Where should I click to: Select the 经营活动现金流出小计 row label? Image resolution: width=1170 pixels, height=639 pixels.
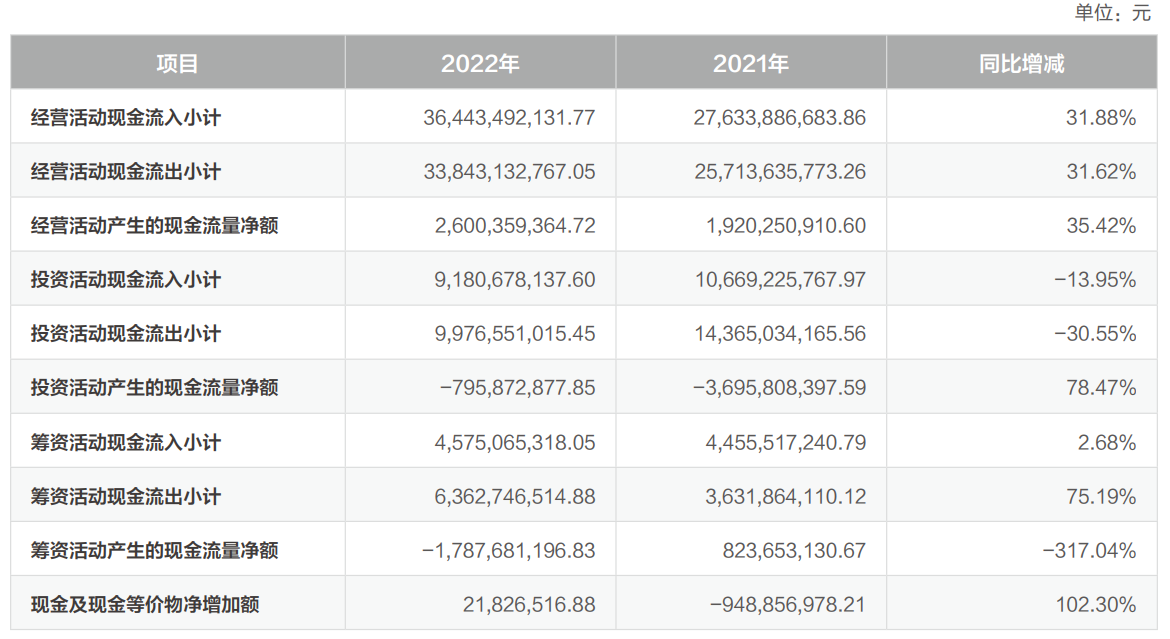(x=126, y=172)
